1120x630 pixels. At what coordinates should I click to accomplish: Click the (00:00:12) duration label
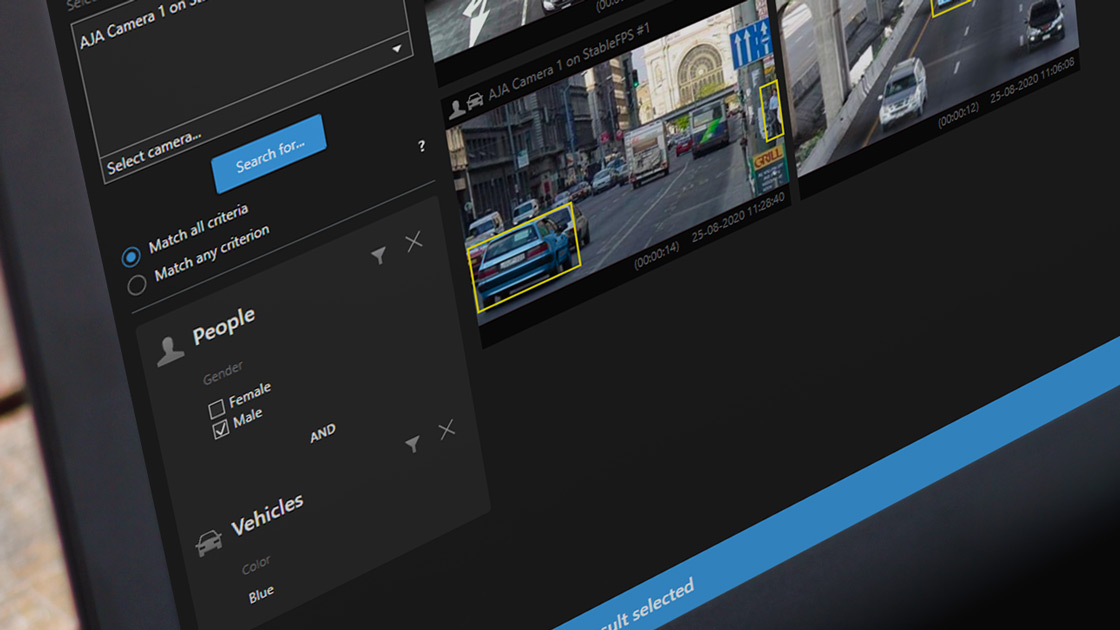pos(958,115)
